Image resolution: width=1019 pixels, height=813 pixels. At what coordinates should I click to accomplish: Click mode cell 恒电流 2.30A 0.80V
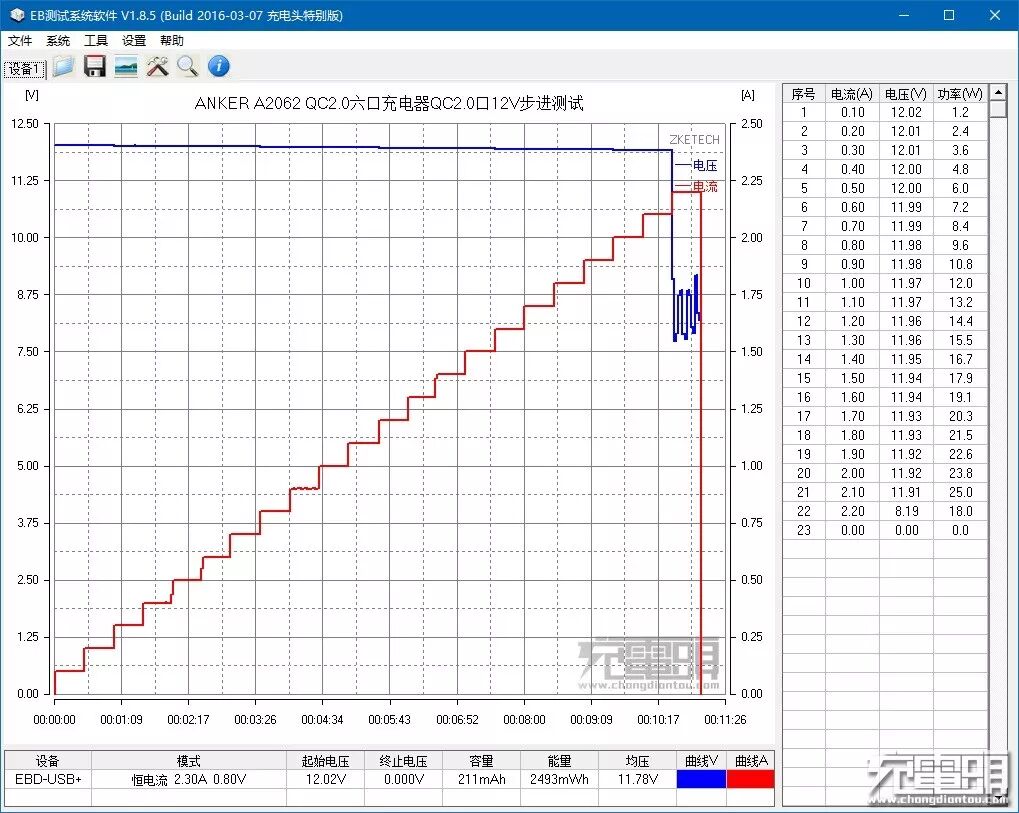pos(188,779)
